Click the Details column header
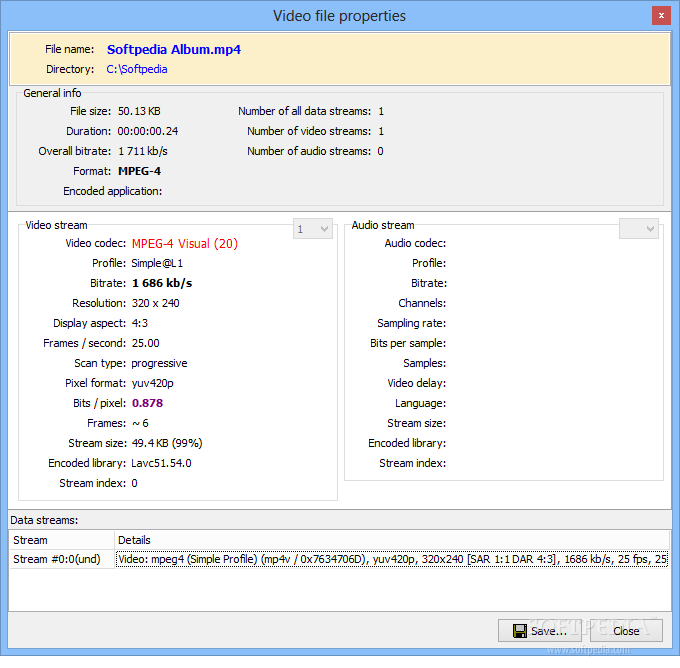 392,540
